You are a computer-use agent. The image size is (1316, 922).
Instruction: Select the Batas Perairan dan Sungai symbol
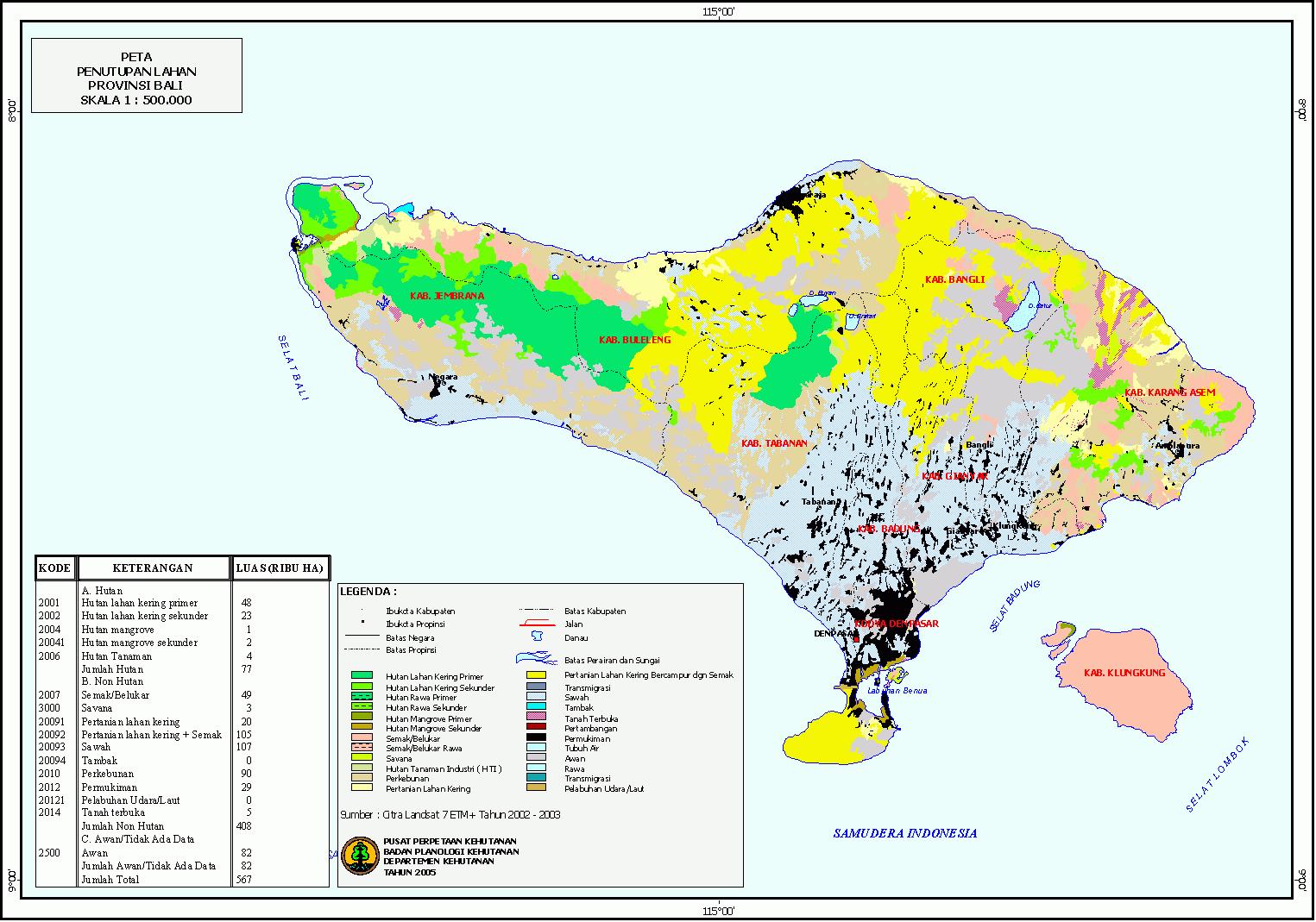coord(536,658)
